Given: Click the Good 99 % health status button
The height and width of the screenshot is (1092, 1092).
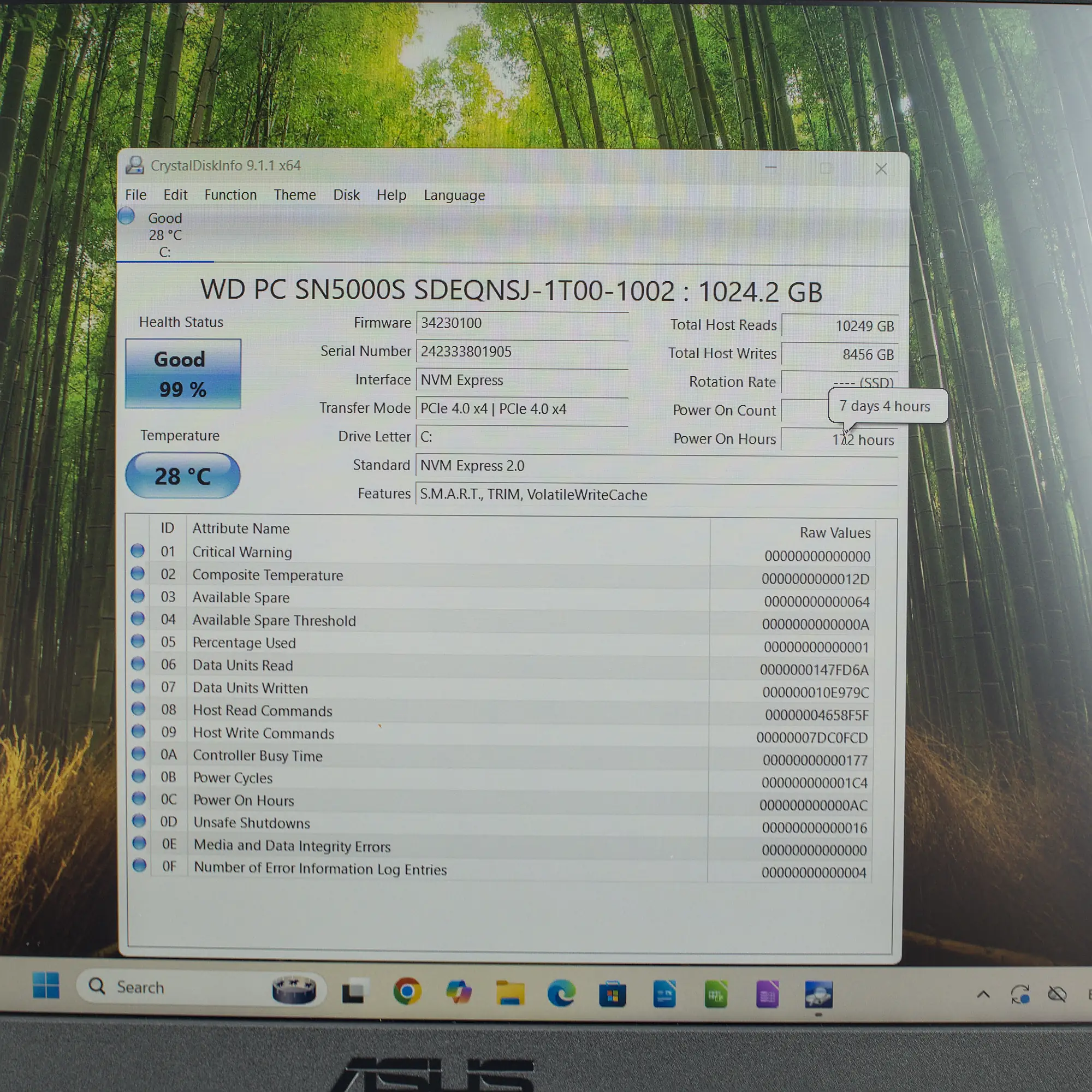Looking at the screenshot, I should point(182,373).
